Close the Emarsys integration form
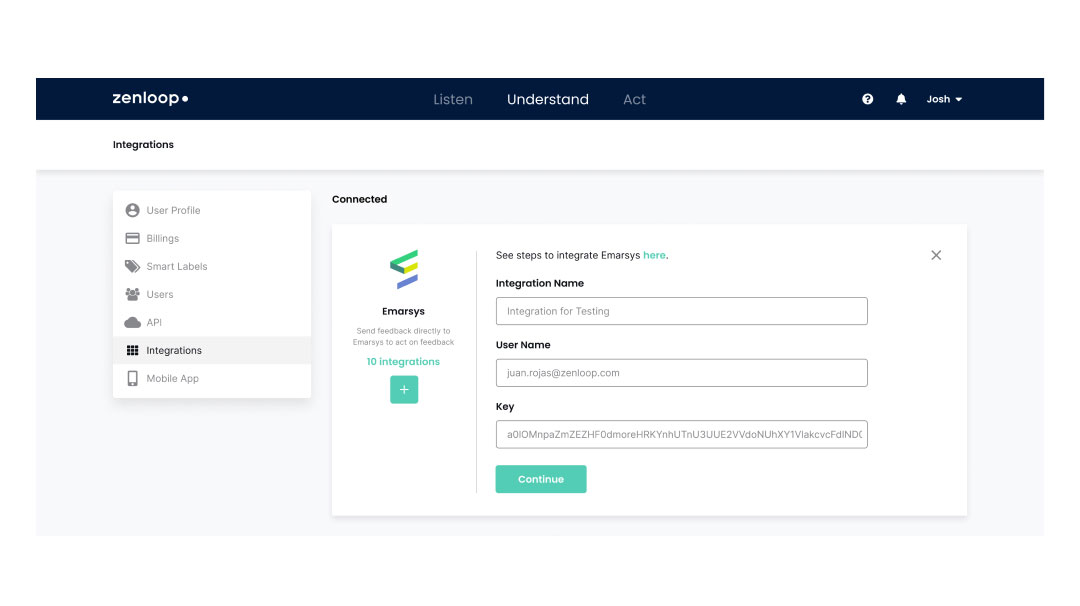Screen dimensions: 1080x606 (x=936, y=255)
